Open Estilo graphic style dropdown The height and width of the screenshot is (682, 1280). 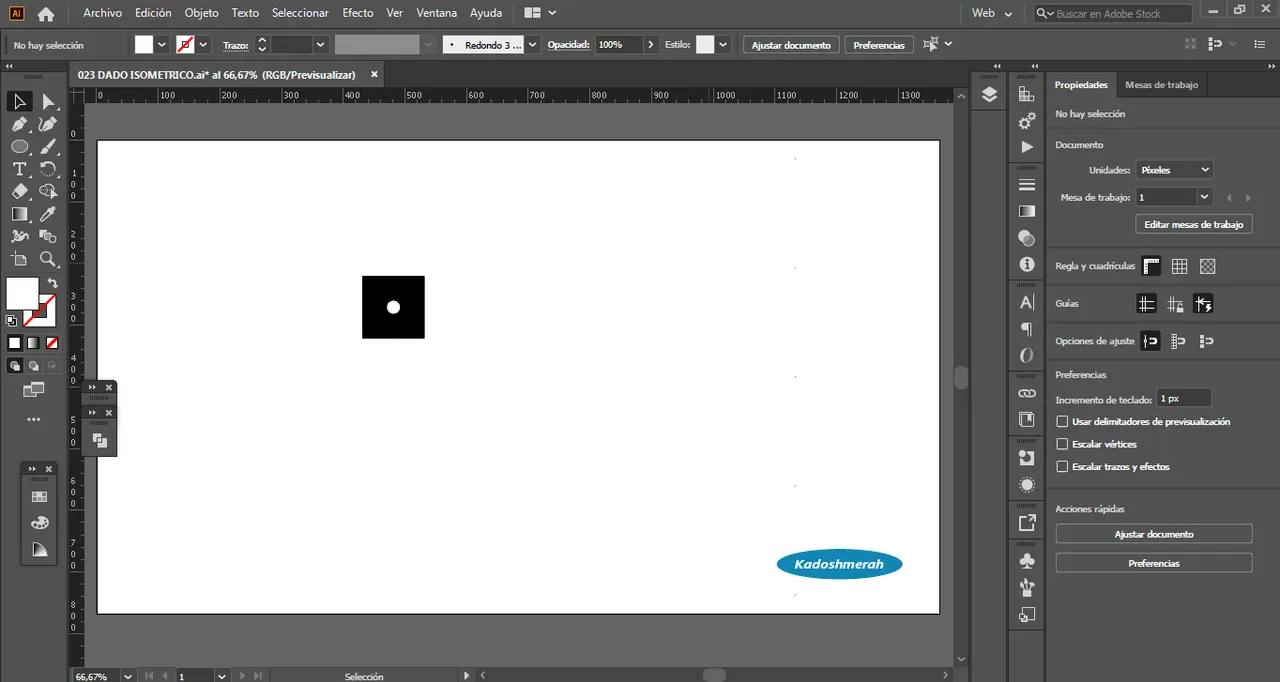point(724,45)
